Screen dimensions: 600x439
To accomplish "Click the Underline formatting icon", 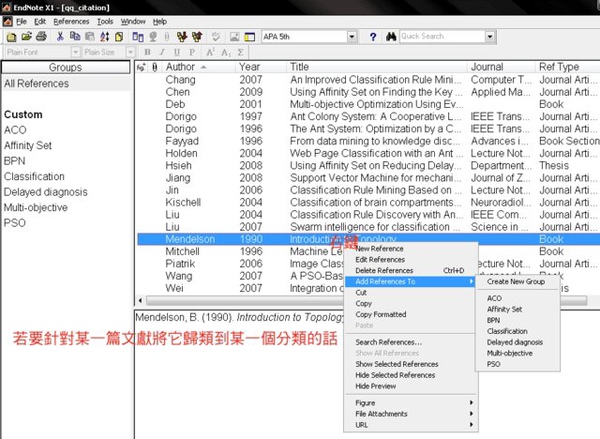I will [177, 52].
